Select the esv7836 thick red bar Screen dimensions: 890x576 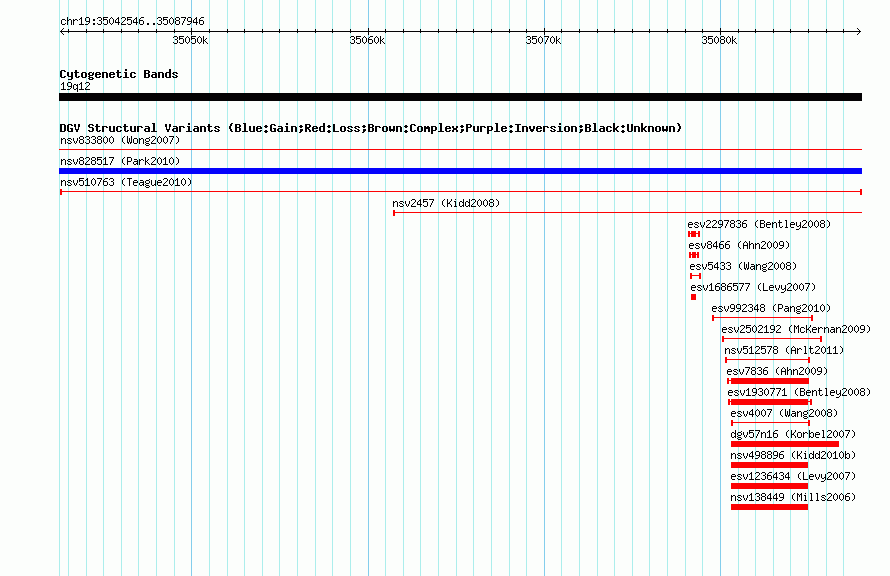[769, 381]
